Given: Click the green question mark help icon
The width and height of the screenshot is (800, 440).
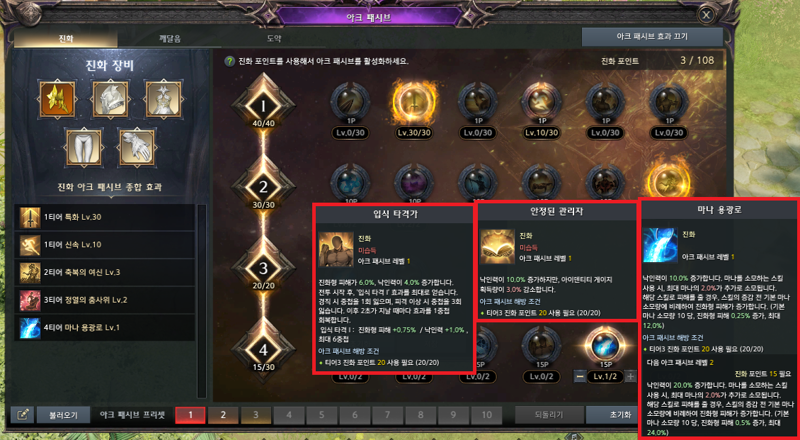Looking at the screenshot, I should click(230, 61).
